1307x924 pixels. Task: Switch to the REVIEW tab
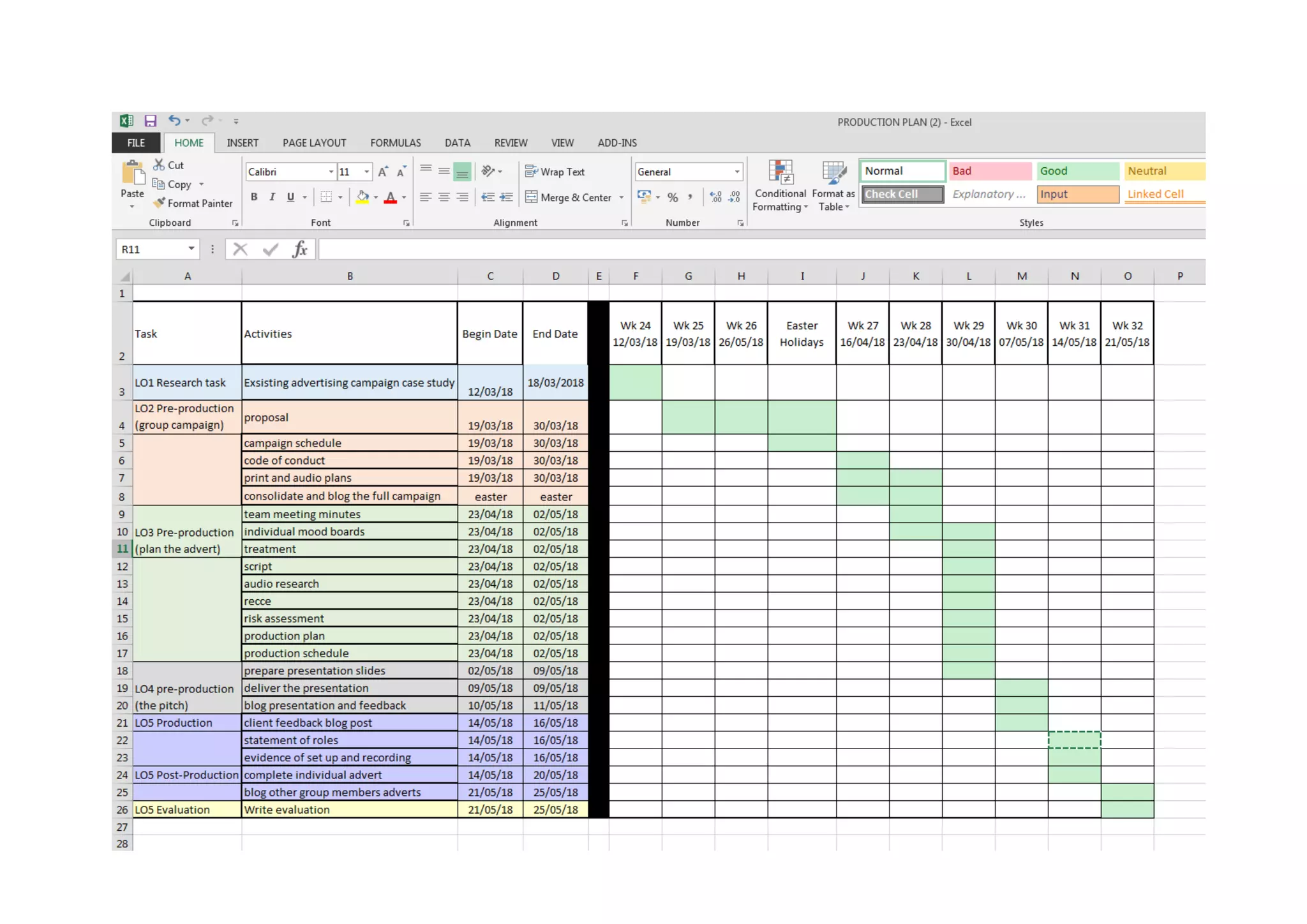pos(511,143)
